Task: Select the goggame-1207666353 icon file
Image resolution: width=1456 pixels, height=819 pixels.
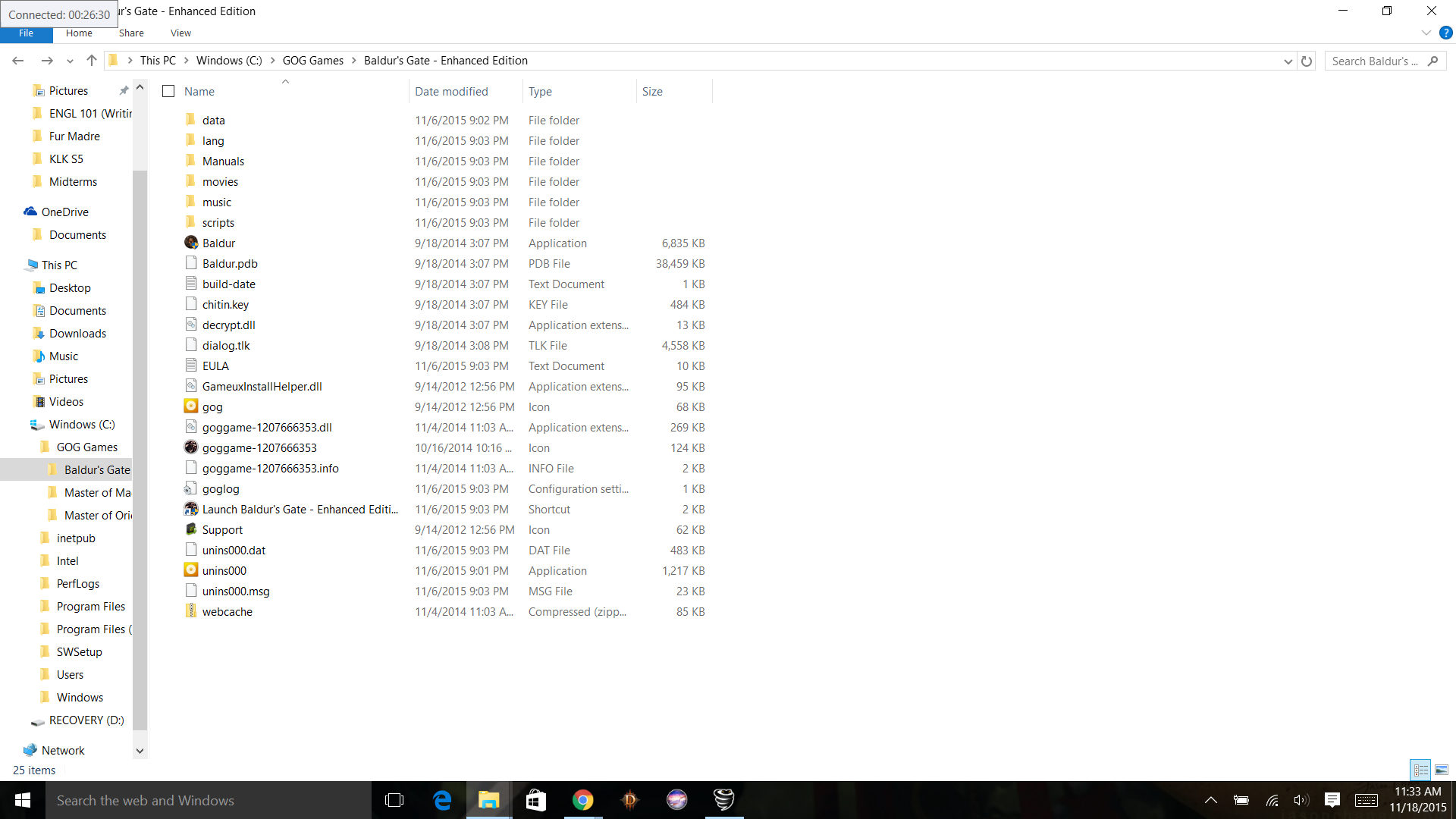Action: 191,447
